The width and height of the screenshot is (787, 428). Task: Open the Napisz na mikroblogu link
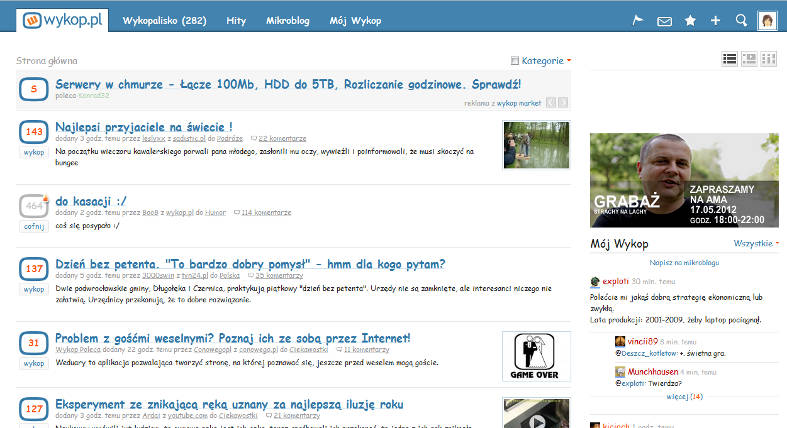[x=684, y=262]
